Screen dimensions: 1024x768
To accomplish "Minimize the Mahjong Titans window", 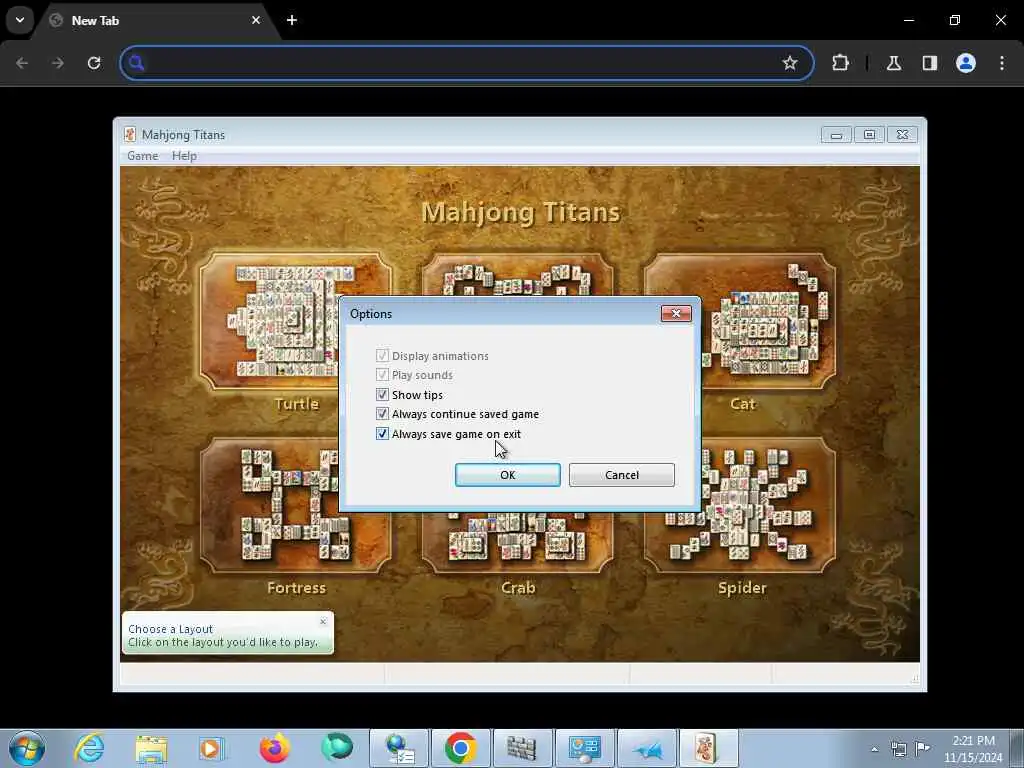I will pos(836,135).
